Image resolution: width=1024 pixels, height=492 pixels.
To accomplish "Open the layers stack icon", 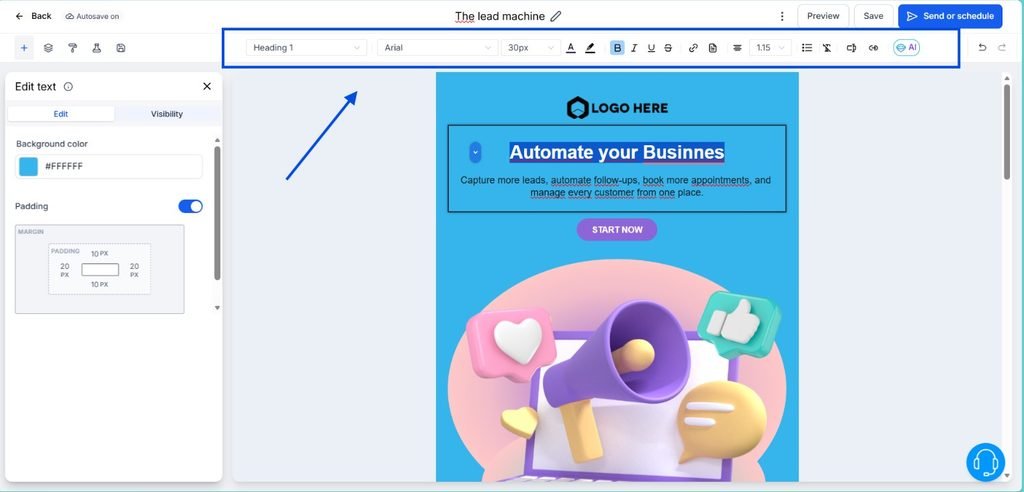I will point(48,48).
